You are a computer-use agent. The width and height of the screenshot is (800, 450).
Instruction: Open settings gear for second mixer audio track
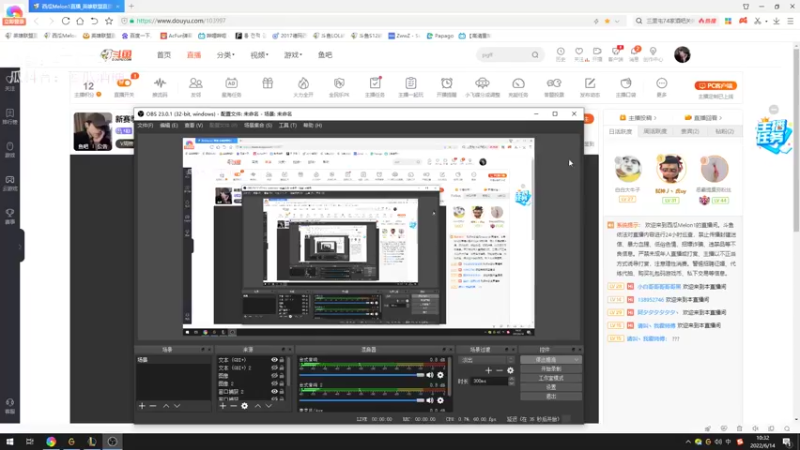tap(440, 401)
